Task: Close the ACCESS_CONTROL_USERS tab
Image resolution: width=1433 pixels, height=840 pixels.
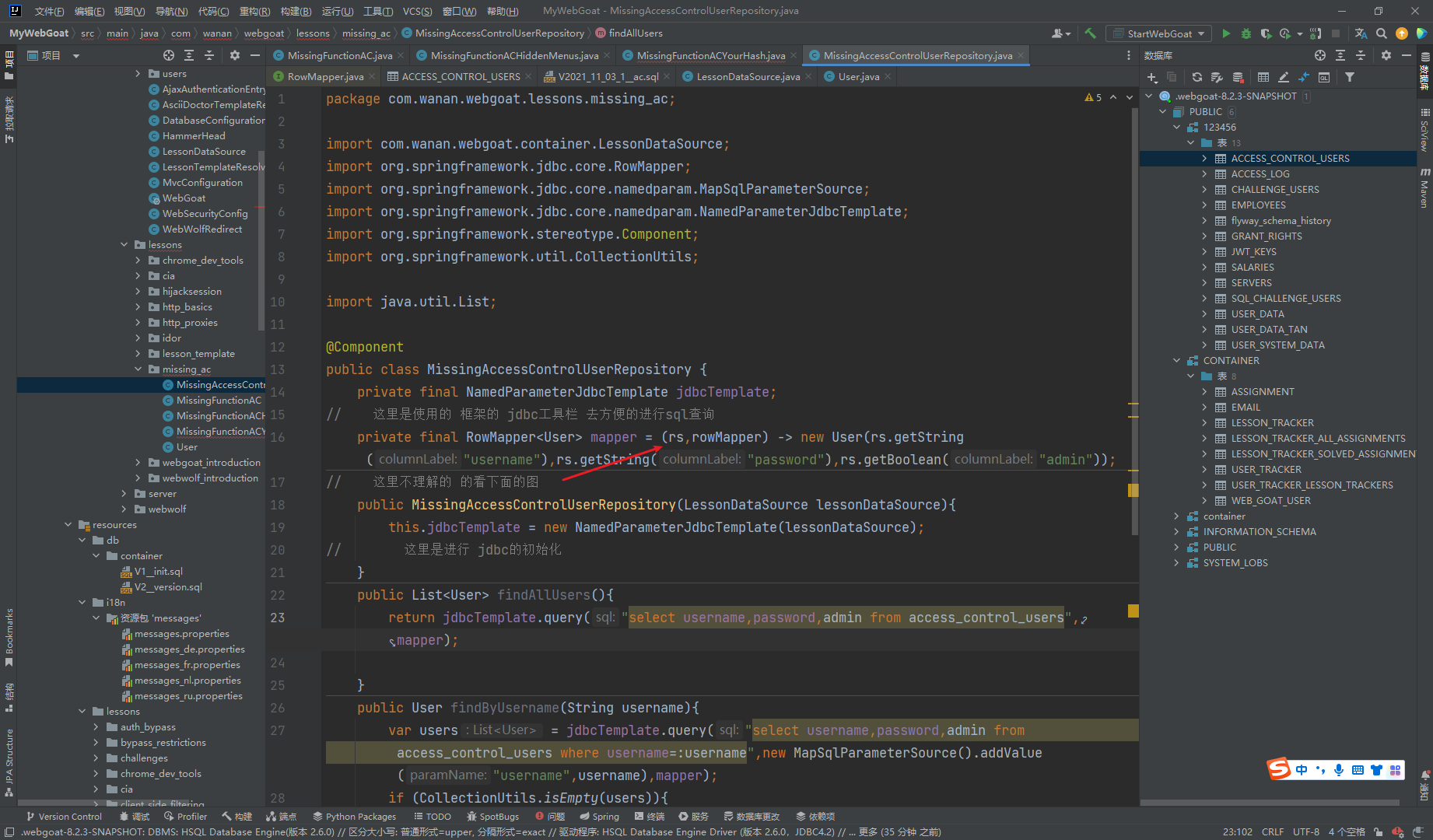Action: click(529, 76)
